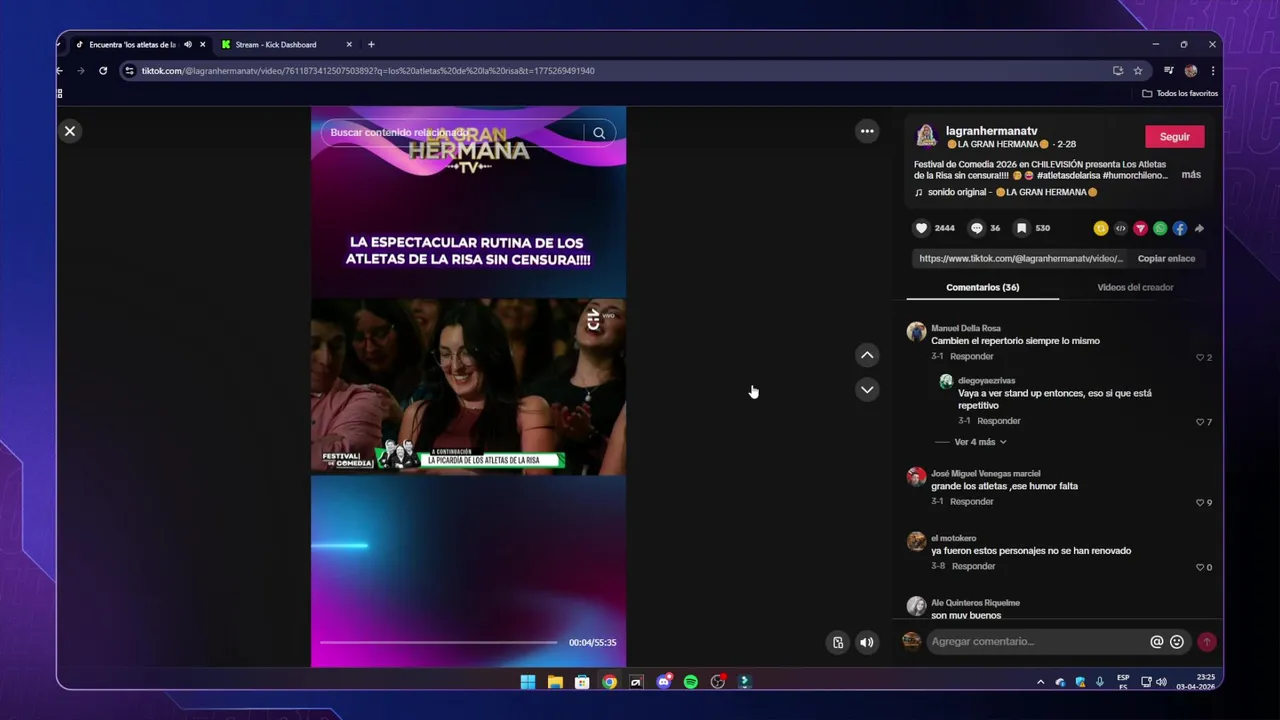The height and width of the screenshot is (720, 1280).
Task: Reply to el motokero's comment
Action: click(x=973, y=566)
